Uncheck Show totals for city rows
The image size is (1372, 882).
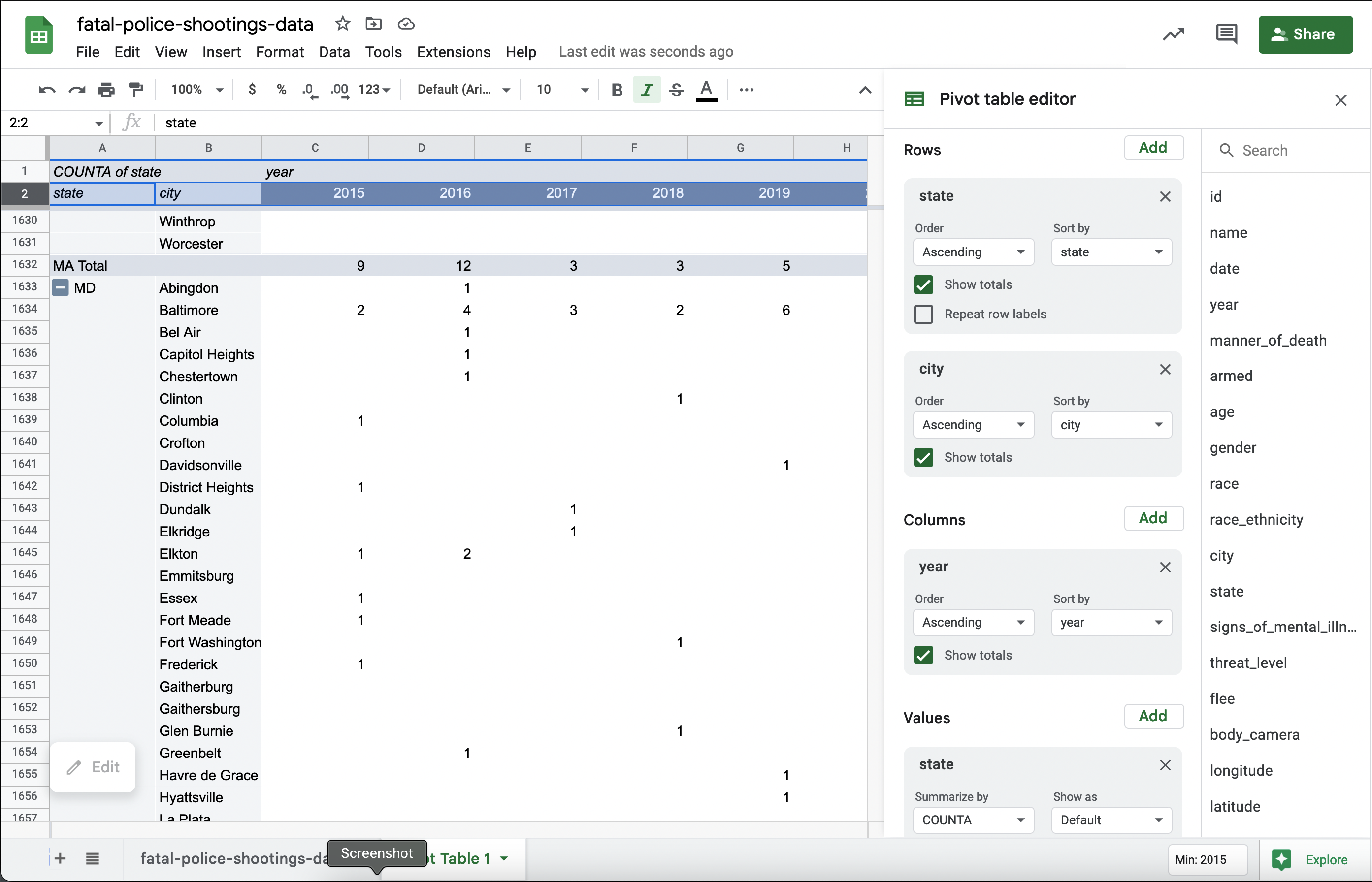tap(923, 458)
